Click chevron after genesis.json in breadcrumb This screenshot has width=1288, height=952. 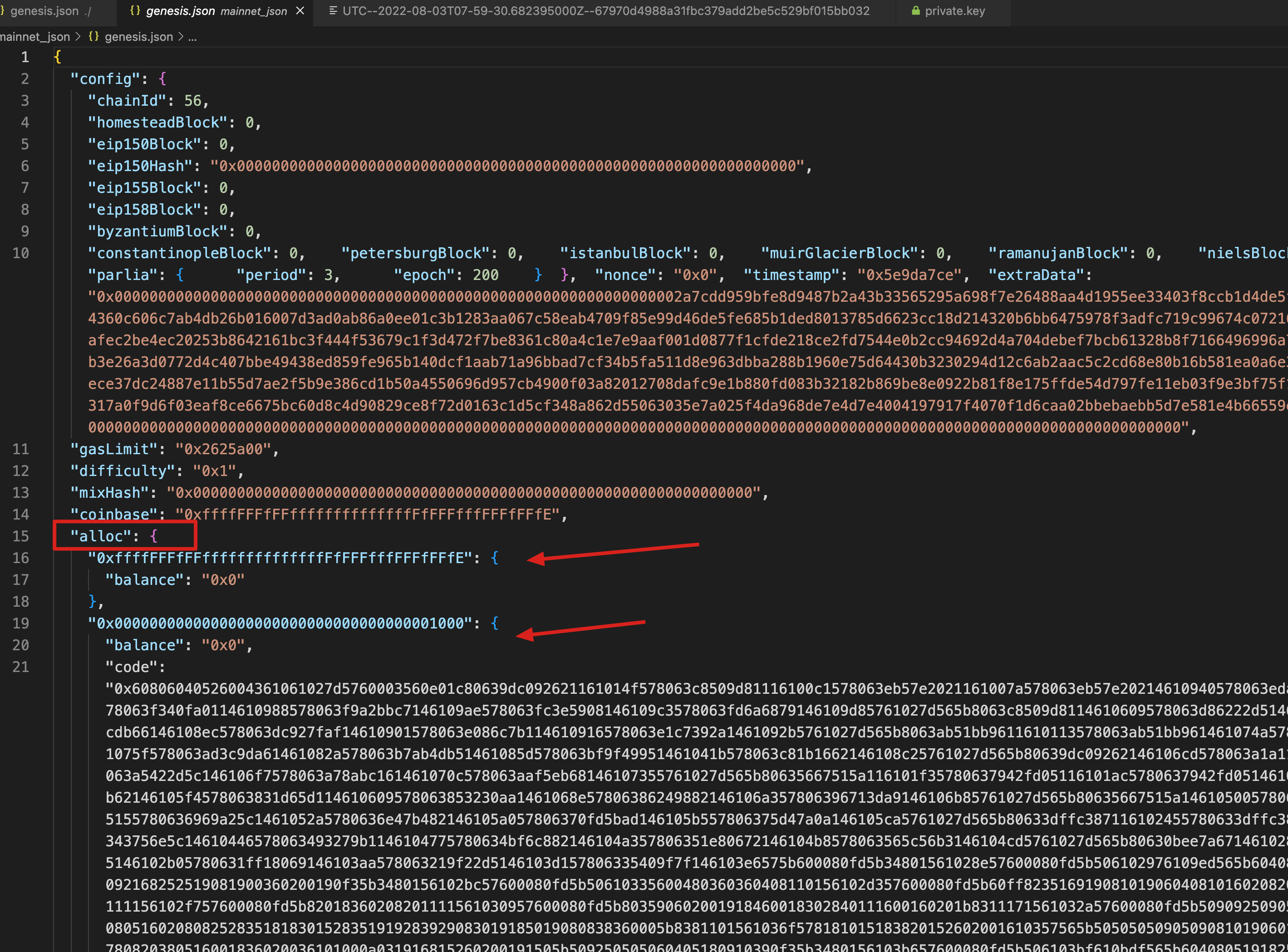tap(180, 36)
